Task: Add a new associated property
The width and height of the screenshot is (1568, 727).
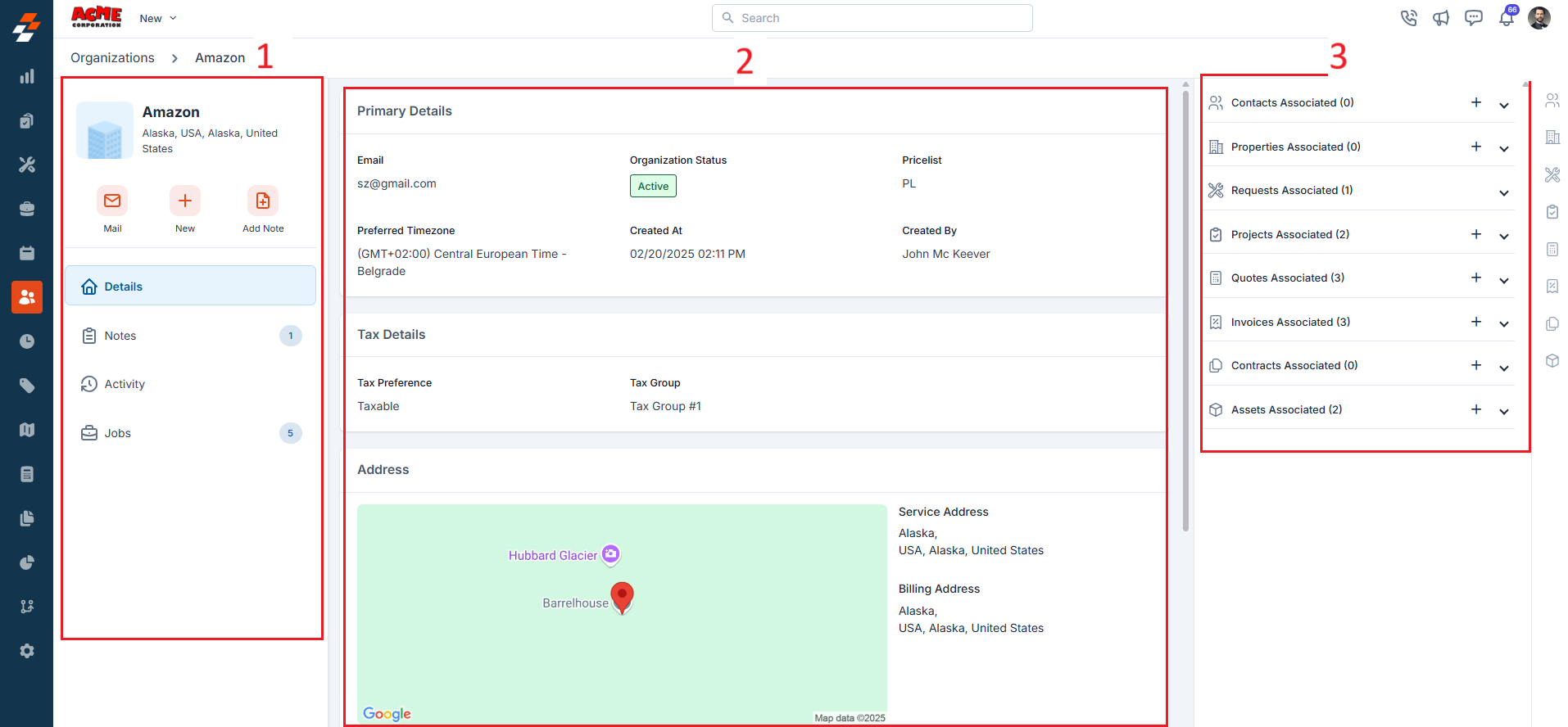Action: 1476,147
